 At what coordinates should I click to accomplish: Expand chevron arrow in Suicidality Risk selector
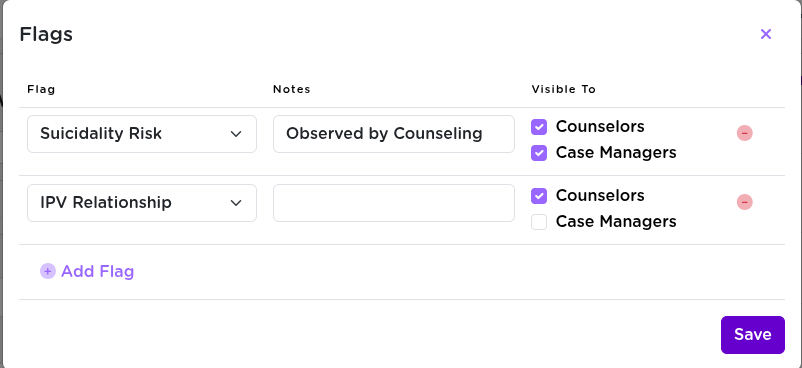(236, 134)
